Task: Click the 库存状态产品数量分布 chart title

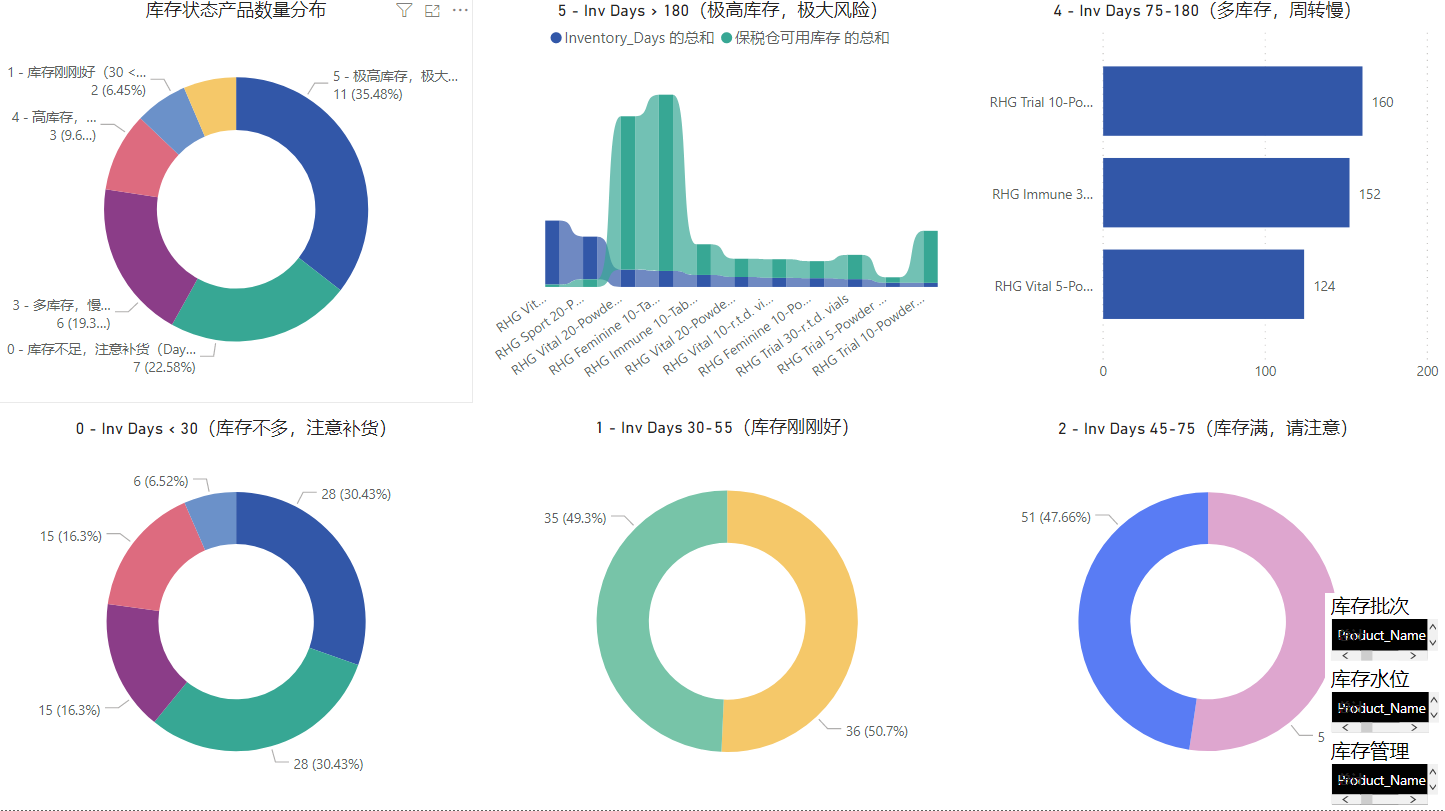Action: tap(235, 11)
